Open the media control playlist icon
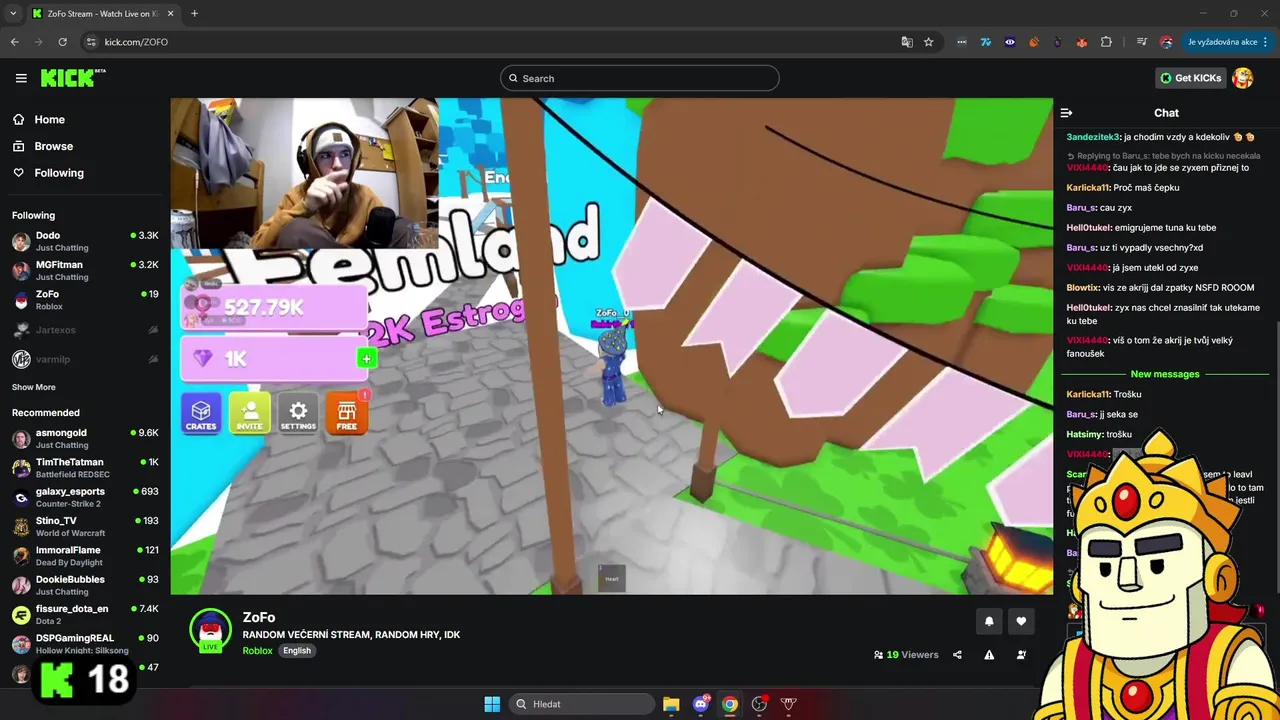Viewport: 1280px width, 720px height. (x=1142, y=42)
